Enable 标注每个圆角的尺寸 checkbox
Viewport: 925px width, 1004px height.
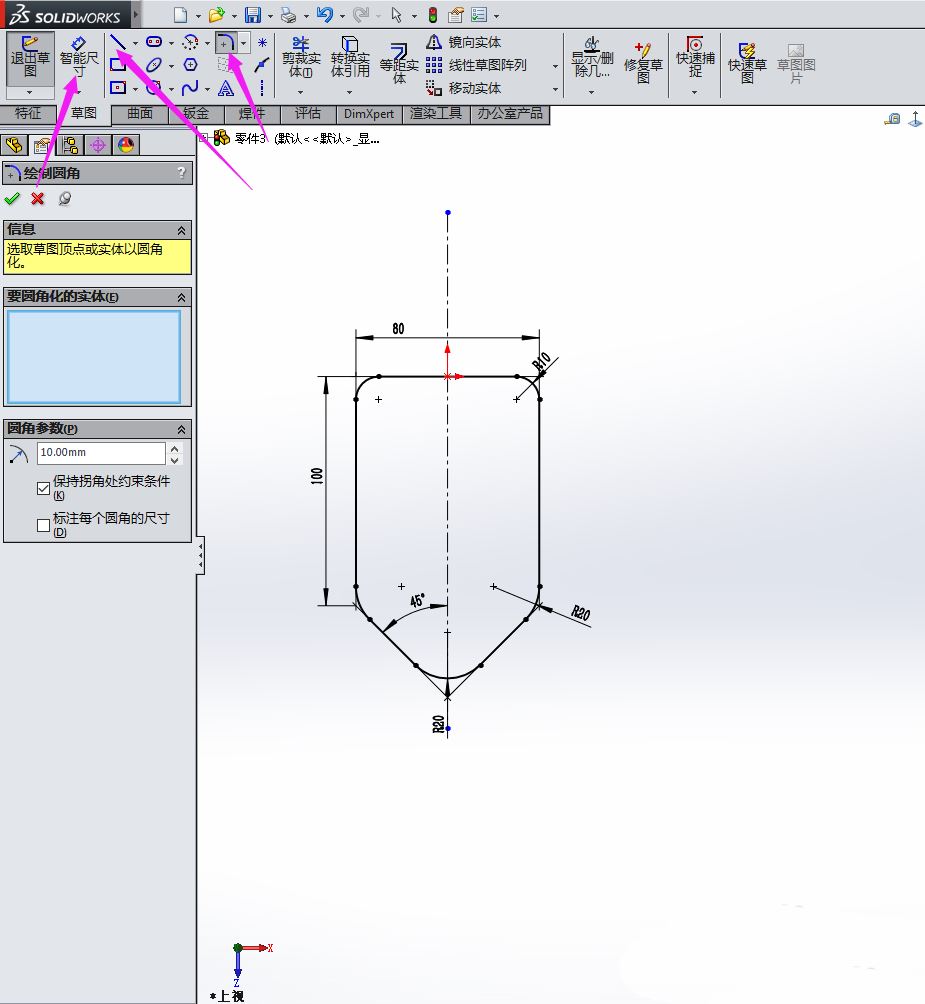43,524
